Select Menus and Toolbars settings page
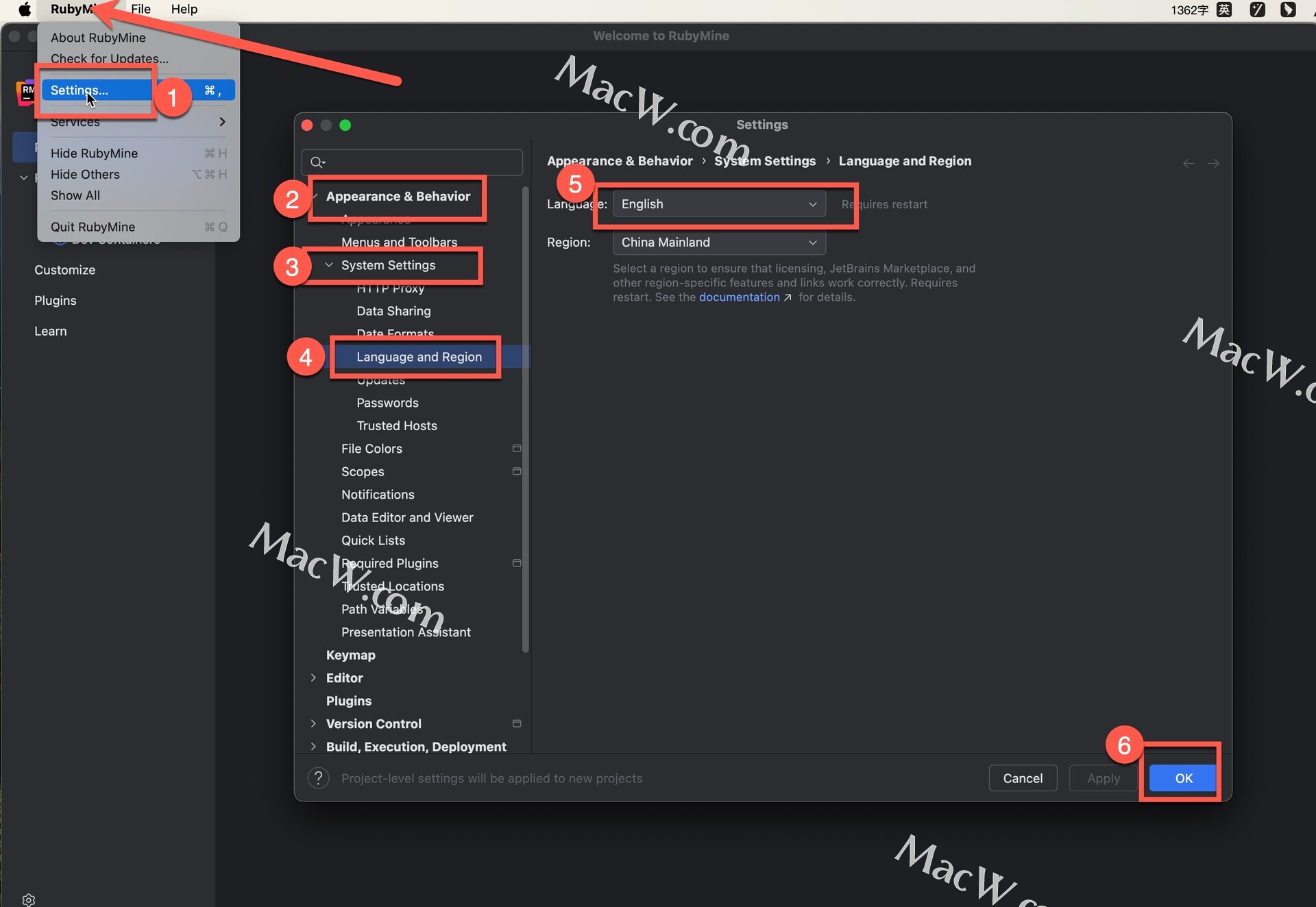 [x=399, y=242]
